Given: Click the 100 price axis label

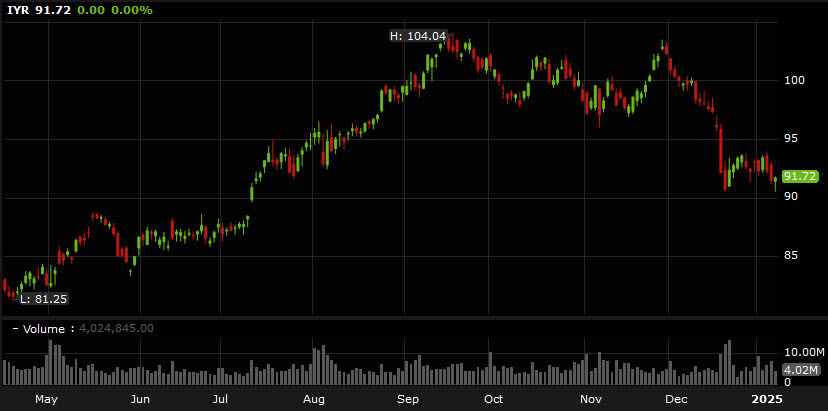Looking at the screenshot, I should click(793, 80).
